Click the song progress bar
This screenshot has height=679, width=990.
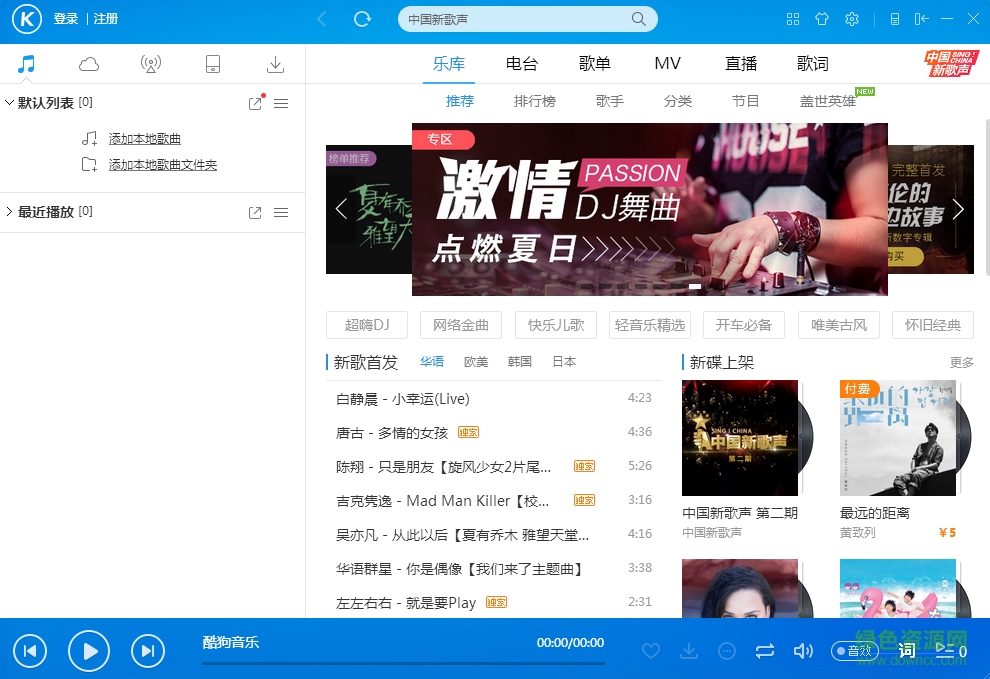404,664
